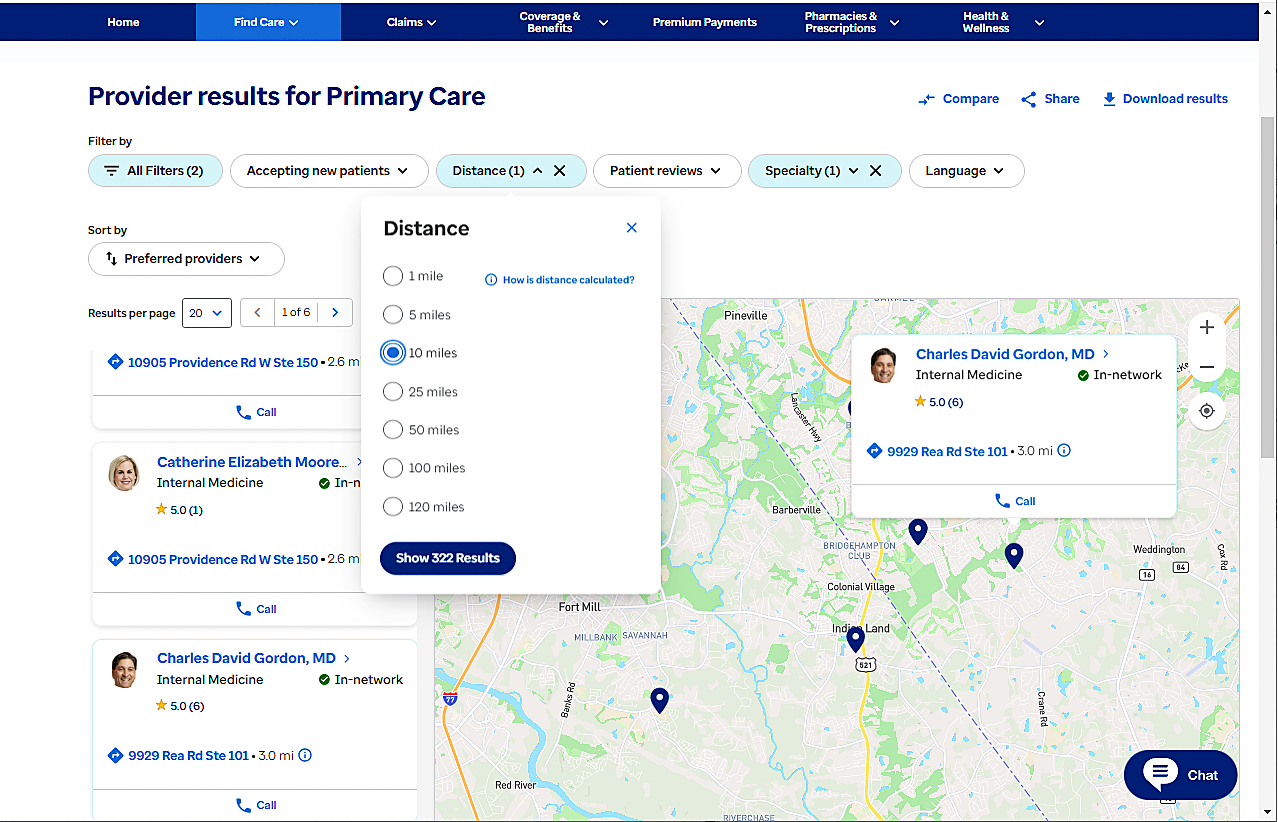Open Premium Payments menu item
Screen dimensions: 1278x822
[705, 22]
